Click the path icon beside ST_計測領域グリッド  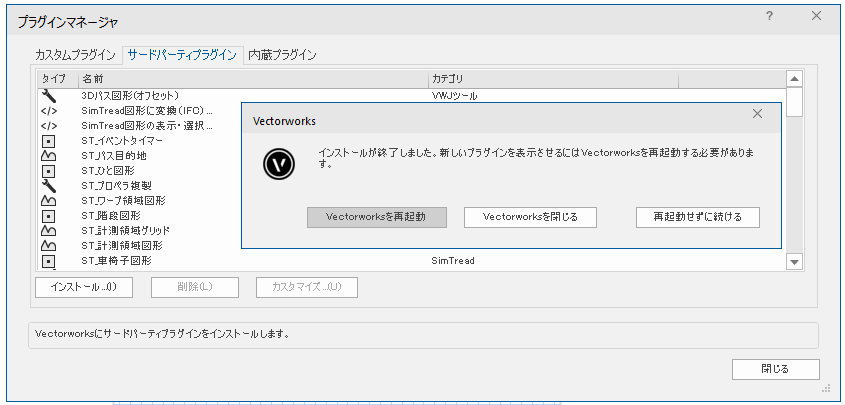point(49,231)
